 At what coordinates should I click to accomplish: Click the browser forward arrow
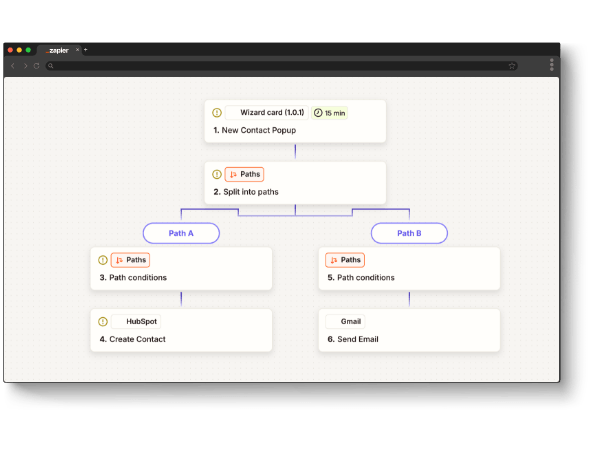tap(25, 66)
